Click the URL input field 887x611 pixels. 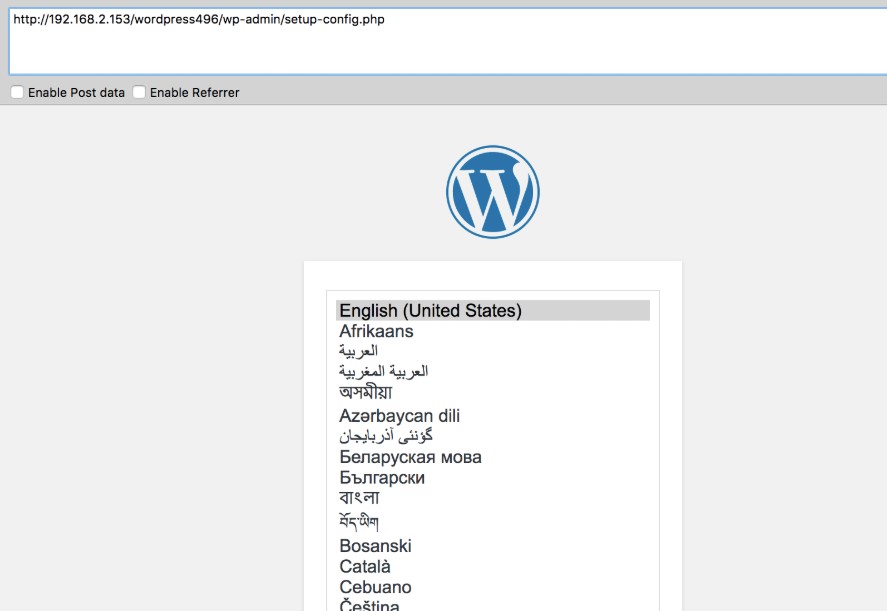pos(448,41)
